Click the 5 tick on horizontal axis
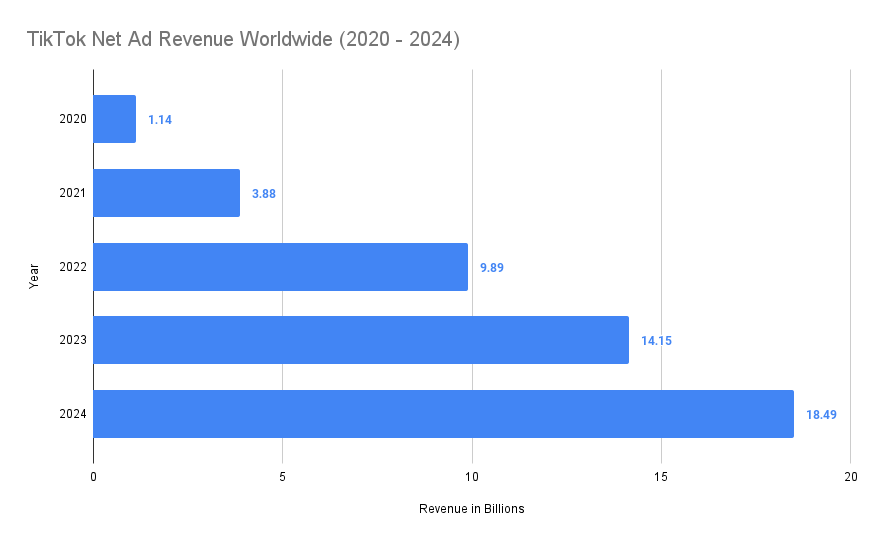 [x=282, y=476]
